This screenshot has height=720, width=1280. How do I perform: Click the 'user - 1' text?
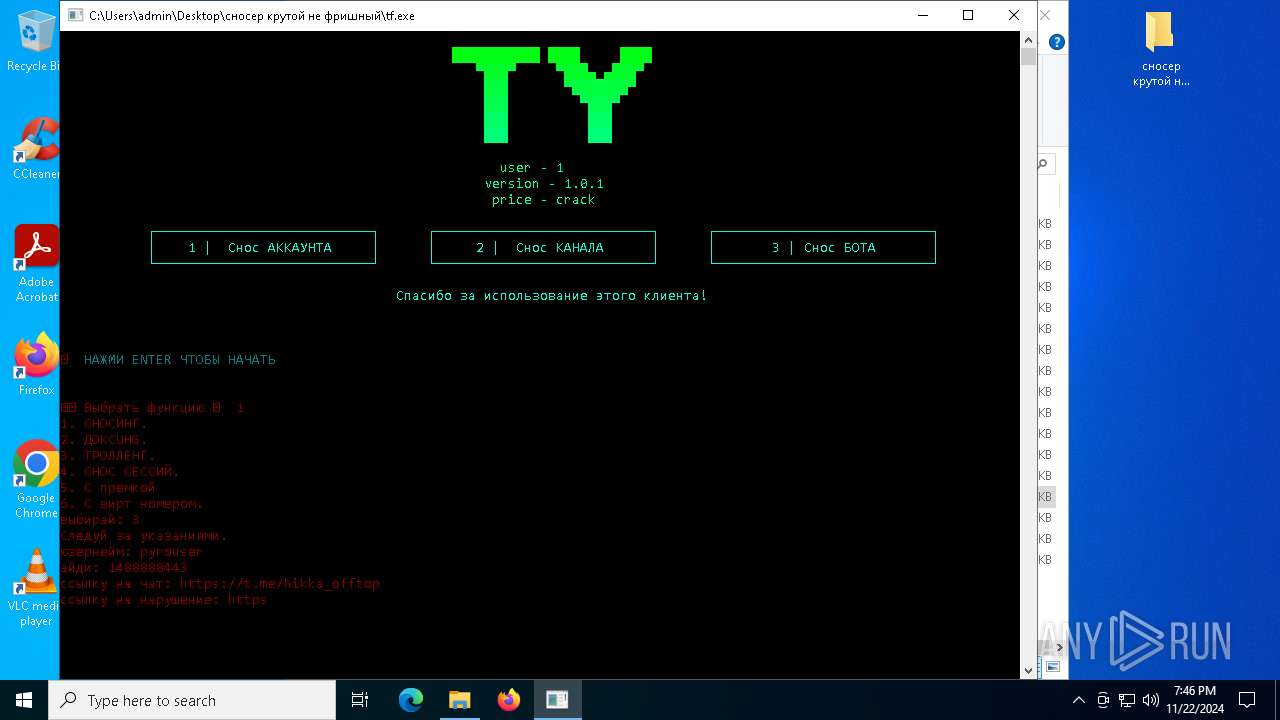532,168
